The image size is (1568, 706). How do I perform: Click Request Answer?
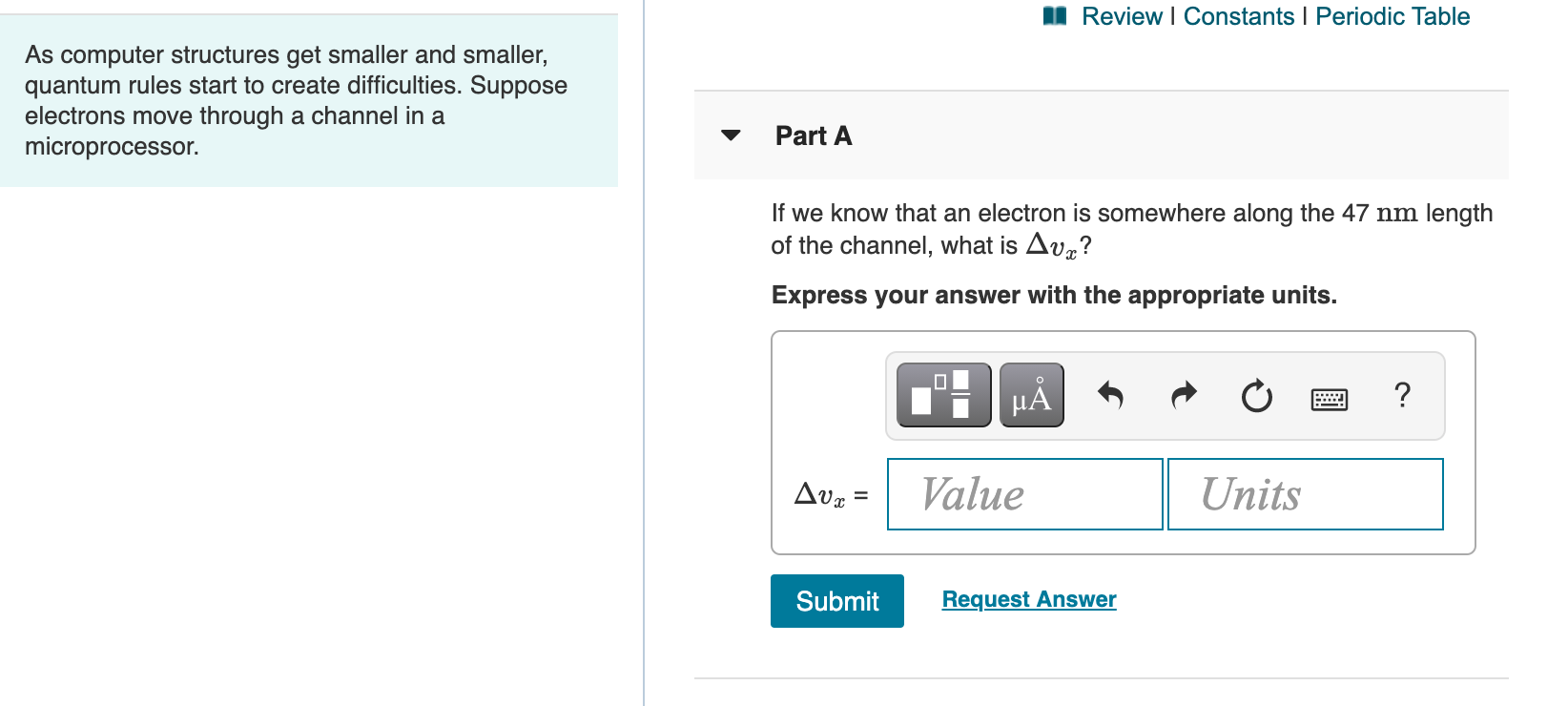(1028, 598)
